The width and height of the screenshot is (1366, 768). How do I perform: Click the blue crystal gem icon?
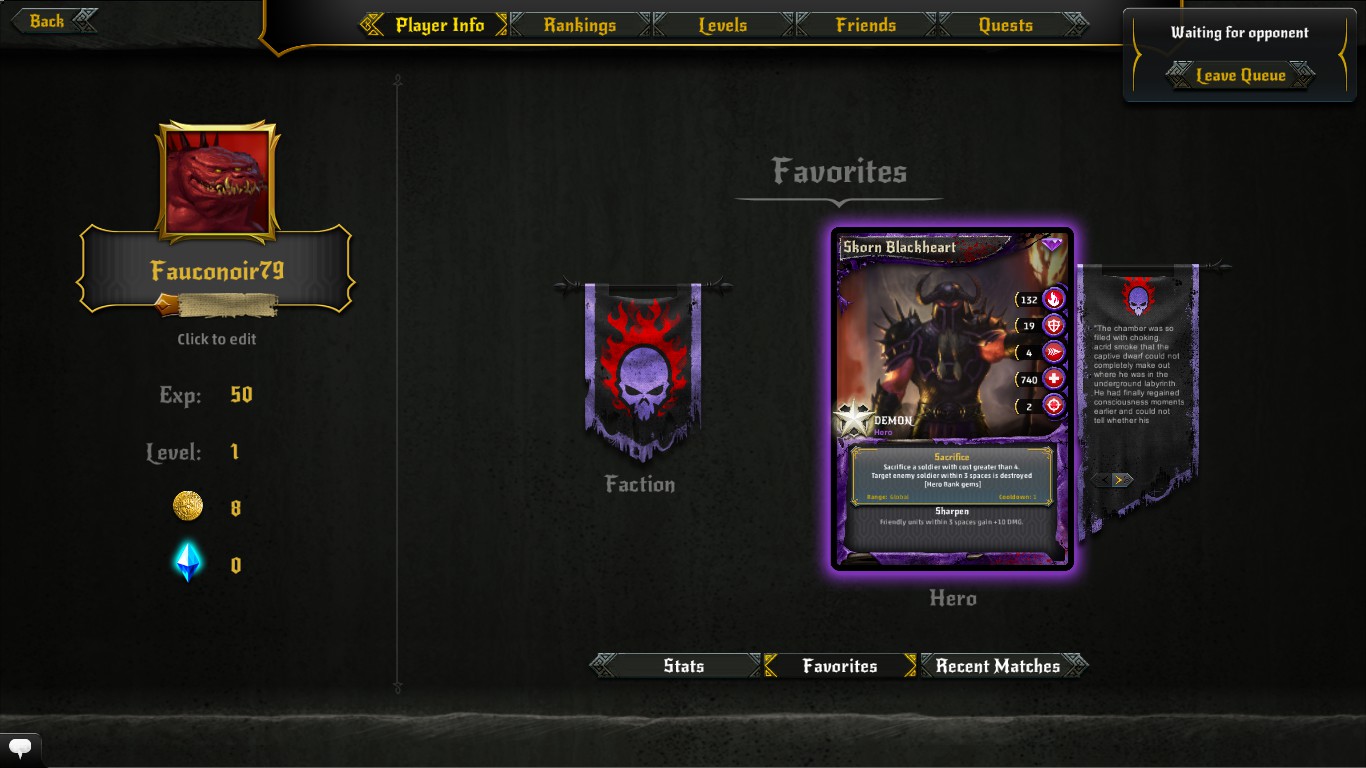188,563
